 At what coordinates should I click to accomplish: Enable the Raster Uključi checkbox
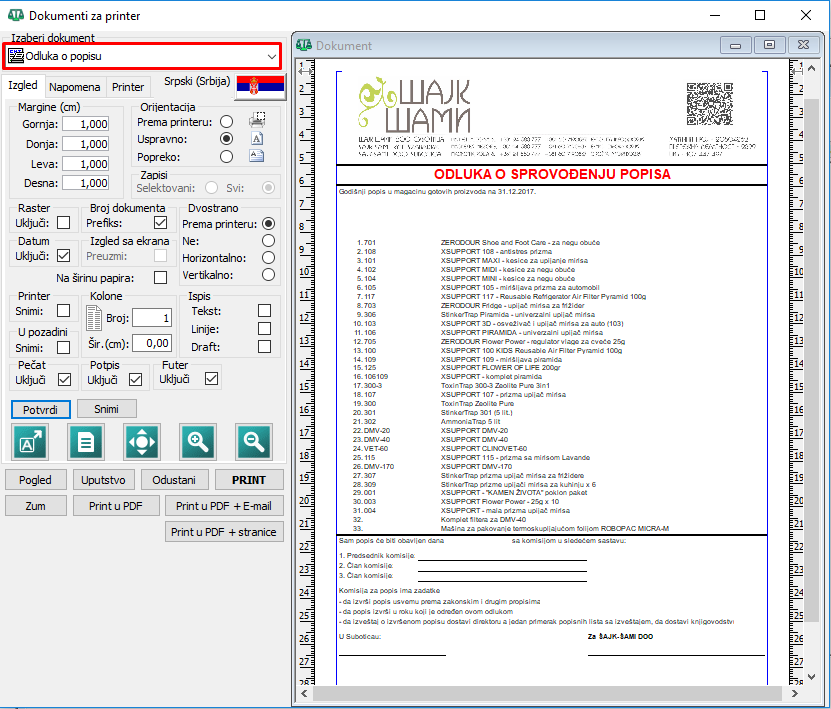click(64, 223)
